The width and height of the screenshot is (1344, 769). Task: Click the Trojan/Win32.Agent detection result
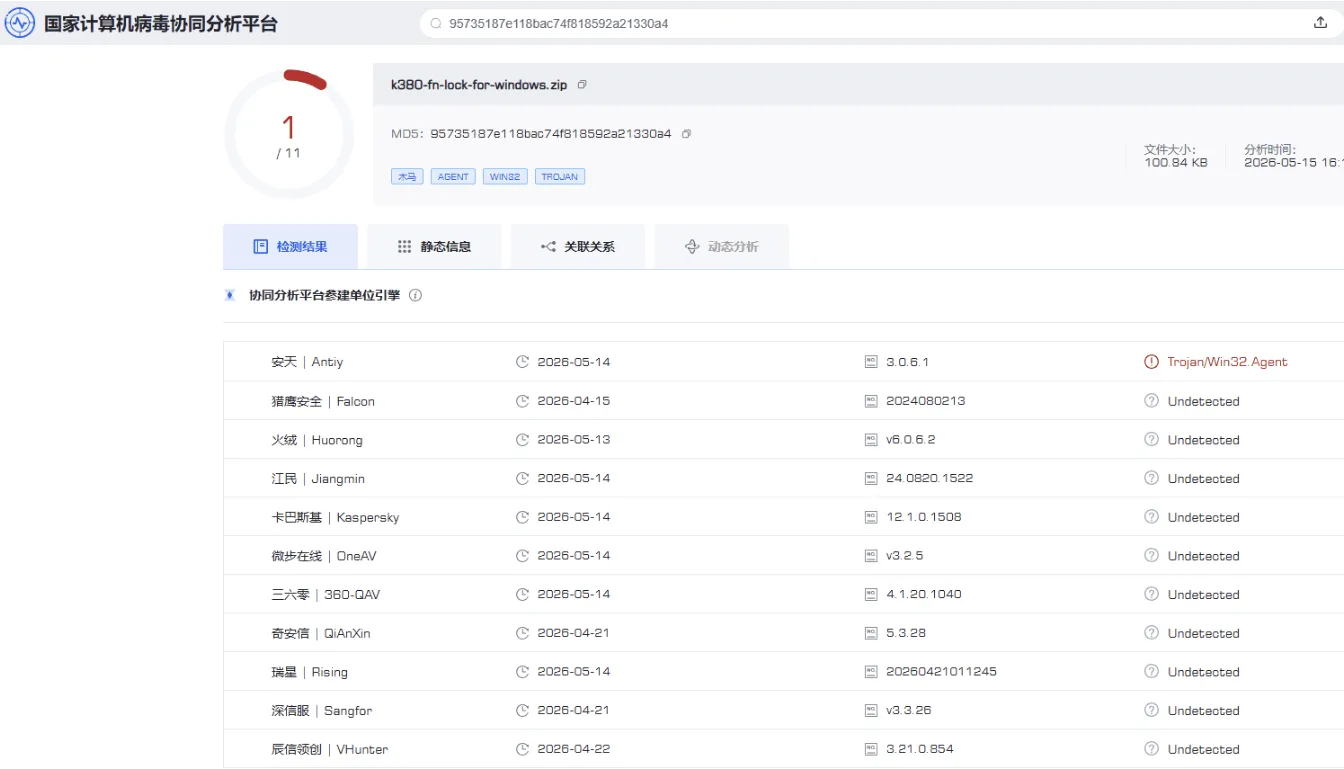[x=1227, y=362]
